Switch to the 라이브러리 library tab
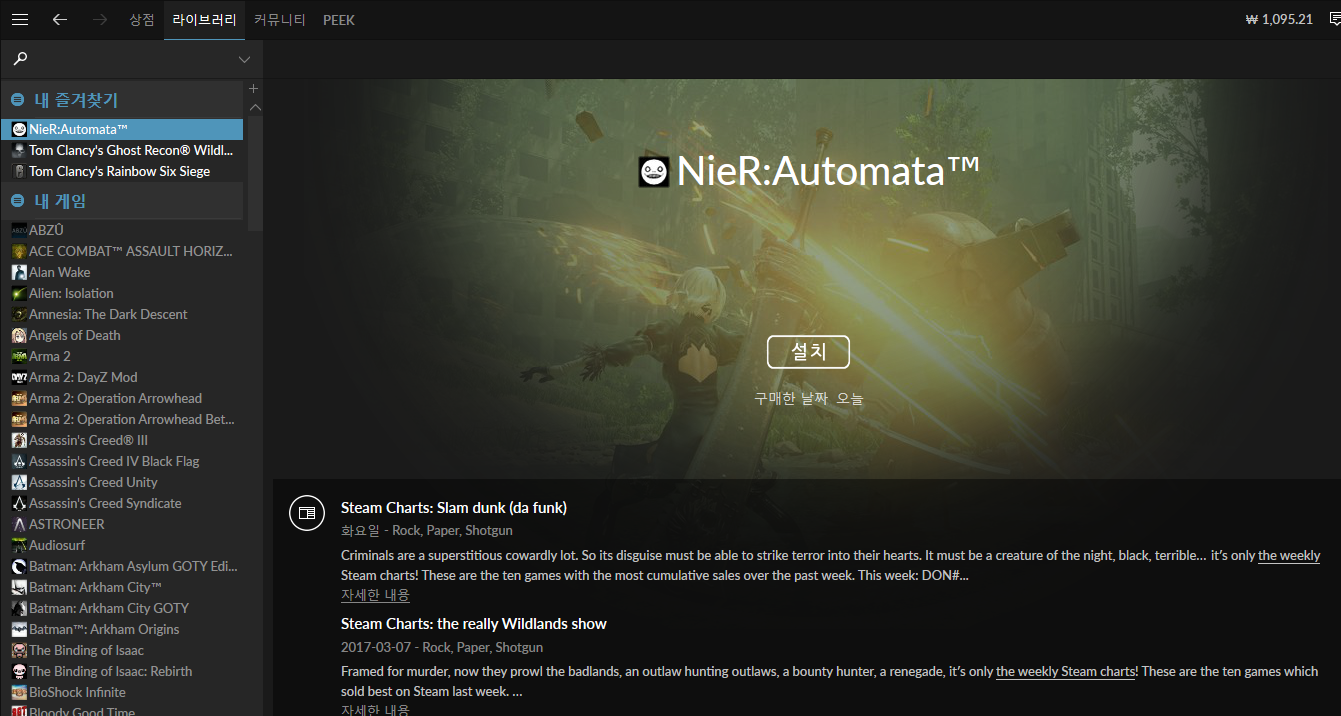Viewport: 1341px width, 716px height. (x=204, y=20)
